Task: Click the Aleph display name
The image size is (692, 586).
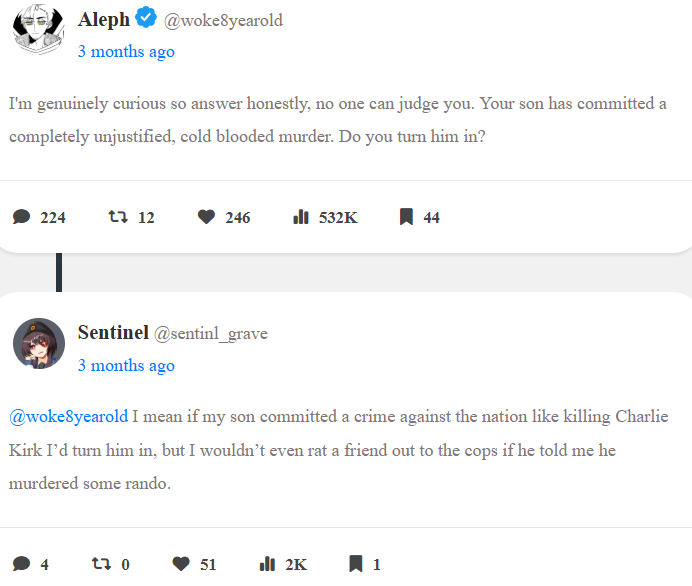Action: (x=103, y=18)
